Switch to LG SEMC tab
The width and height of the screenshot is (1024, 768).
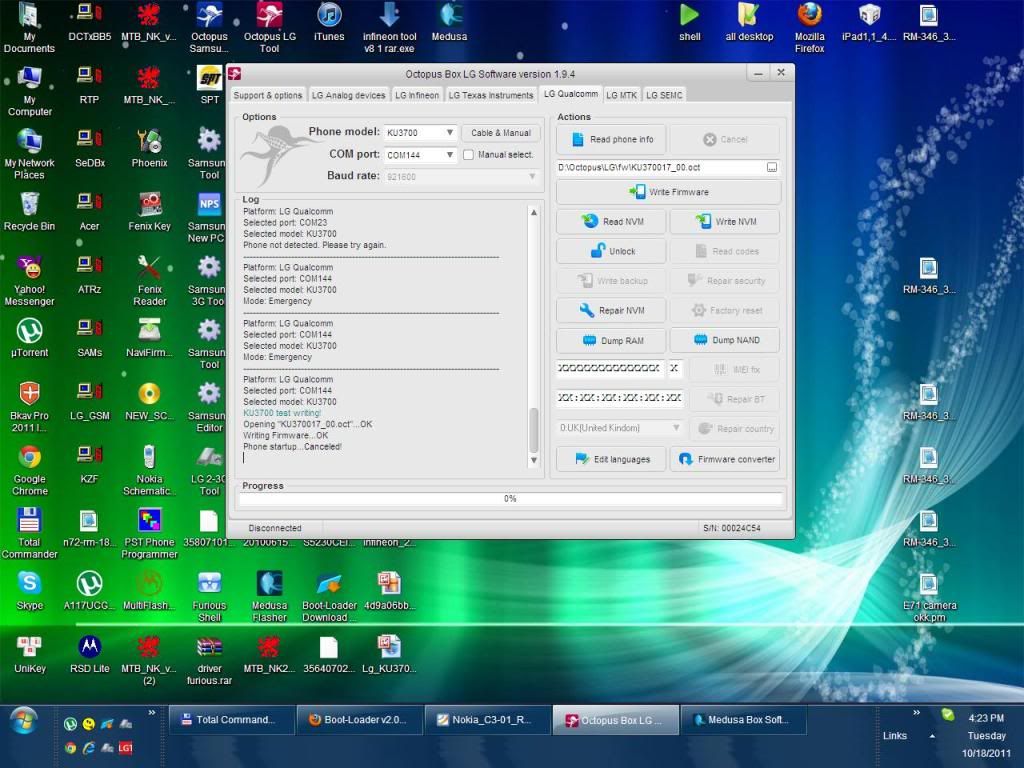[x=664, y=95]
